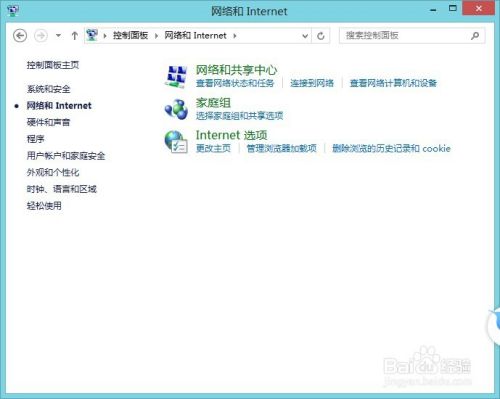Click the Control Panel icon in address bar
500x399 pixels.
click(x=92, y=35)
